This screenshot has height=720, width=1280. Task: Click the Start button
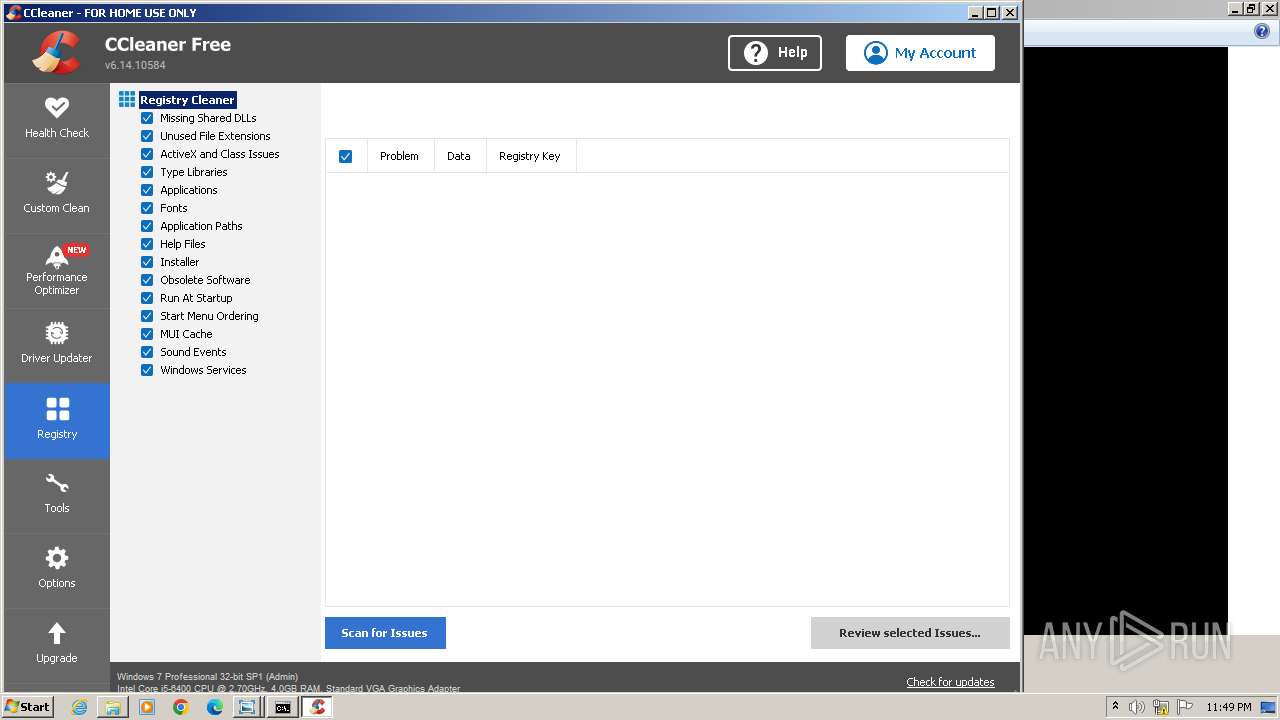point(28,707)
